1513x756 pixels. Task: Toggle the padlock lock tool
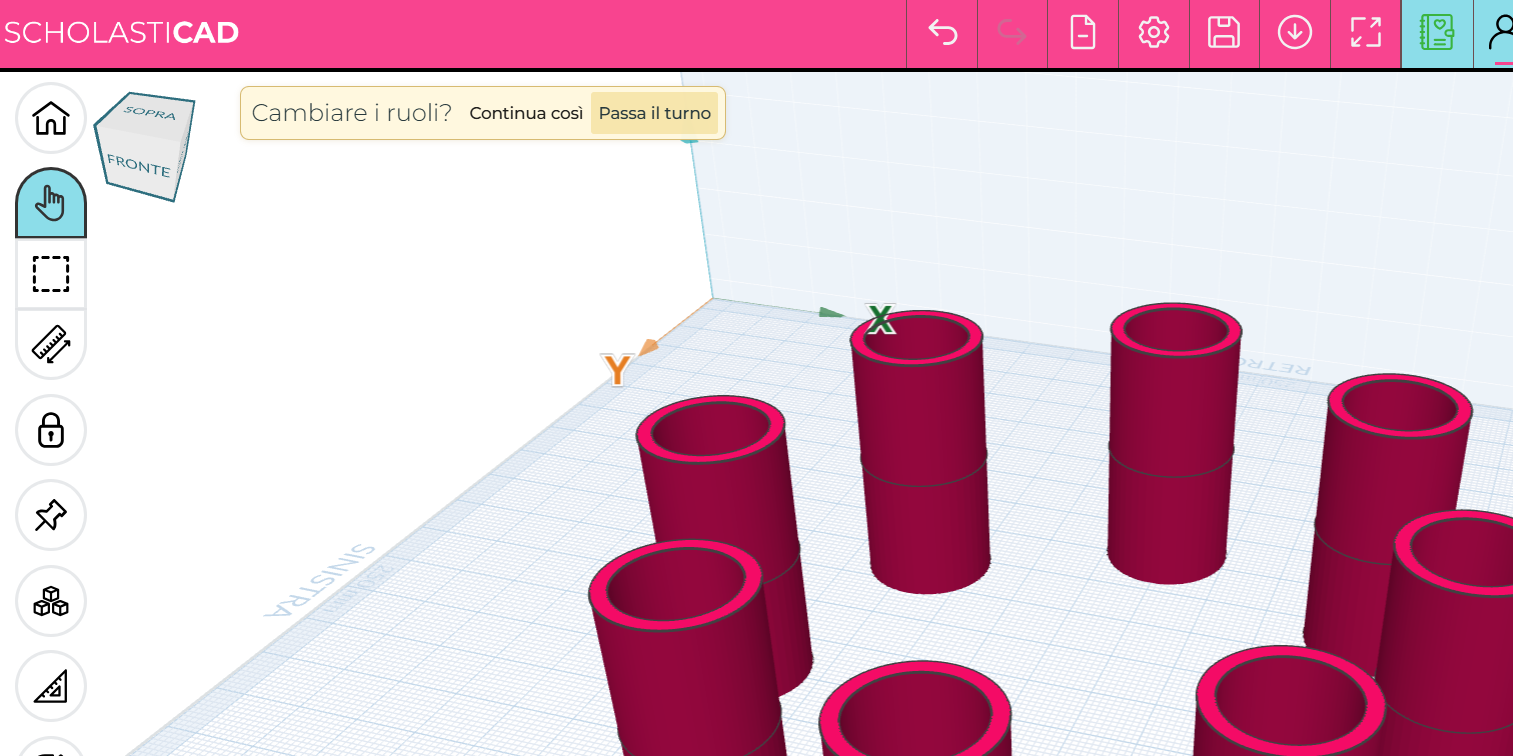click(51, 430)
